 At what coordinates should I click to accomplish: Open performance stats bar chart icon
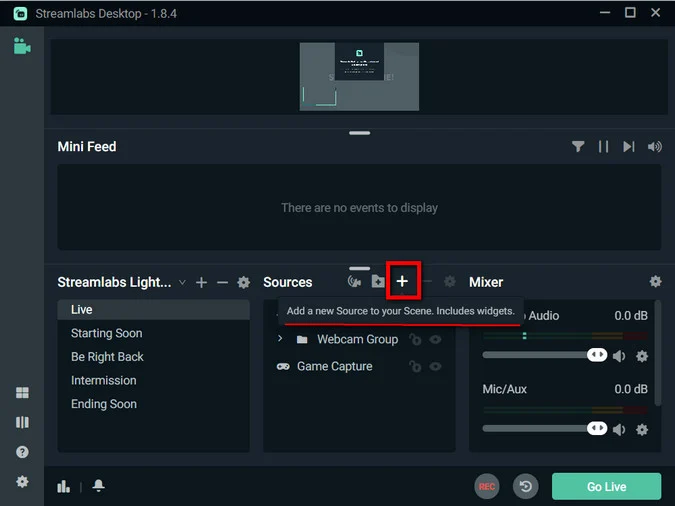tap(64, 487)
